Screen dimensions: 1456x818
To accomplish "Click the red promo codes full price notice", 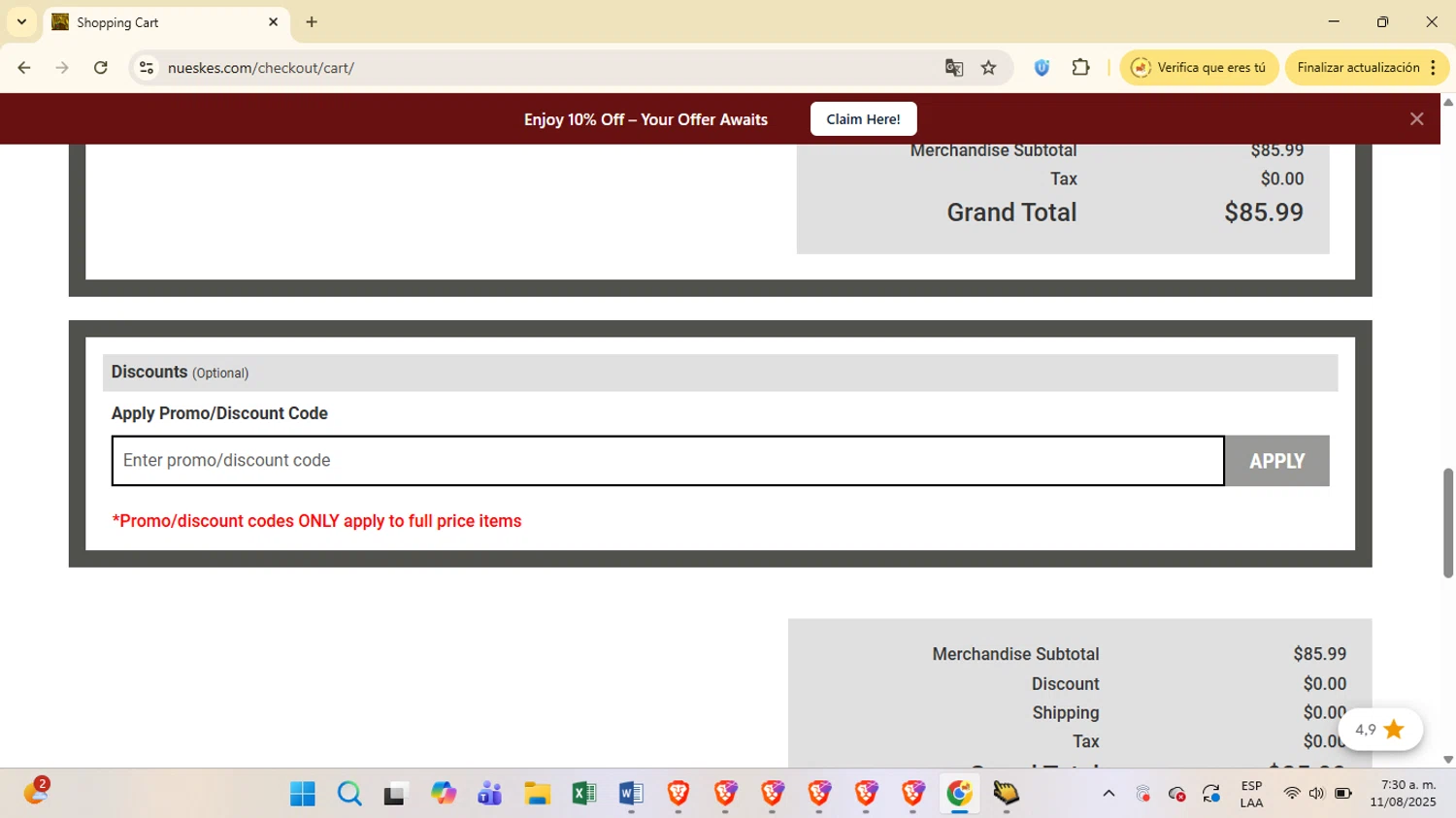I will pyautogui.click(x=316, y=521).
